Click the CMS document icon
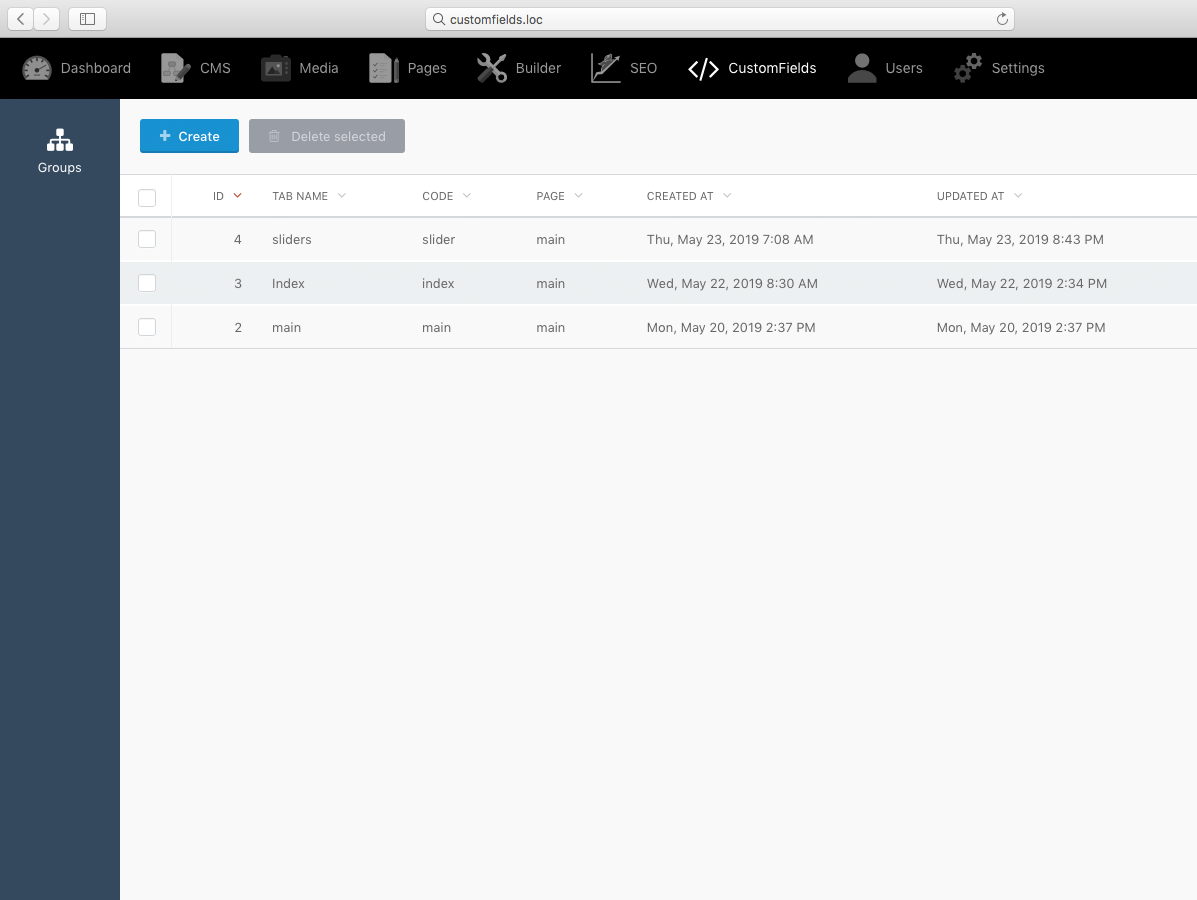Viewport: 1197px width, 900px height. pyautogui.click(x=175, y=68)
